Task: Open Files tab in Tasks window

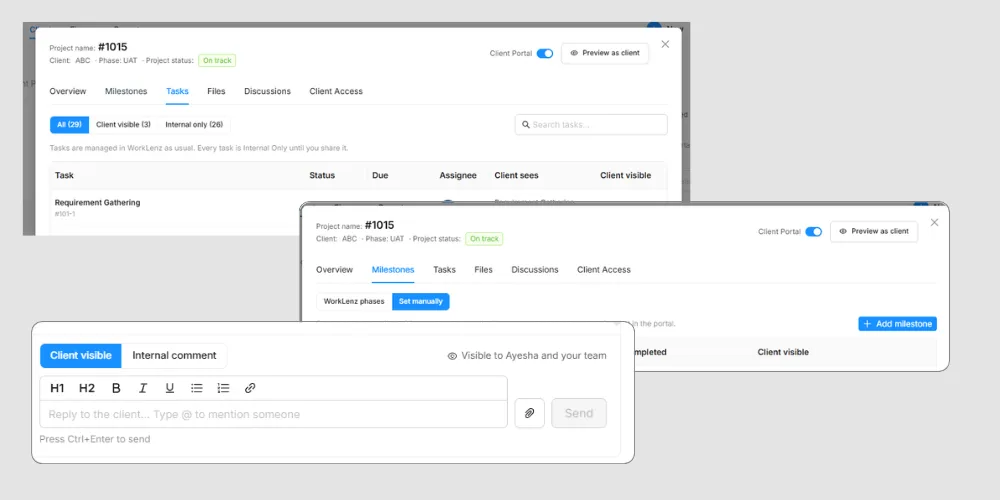Action: tap(216, 91)
